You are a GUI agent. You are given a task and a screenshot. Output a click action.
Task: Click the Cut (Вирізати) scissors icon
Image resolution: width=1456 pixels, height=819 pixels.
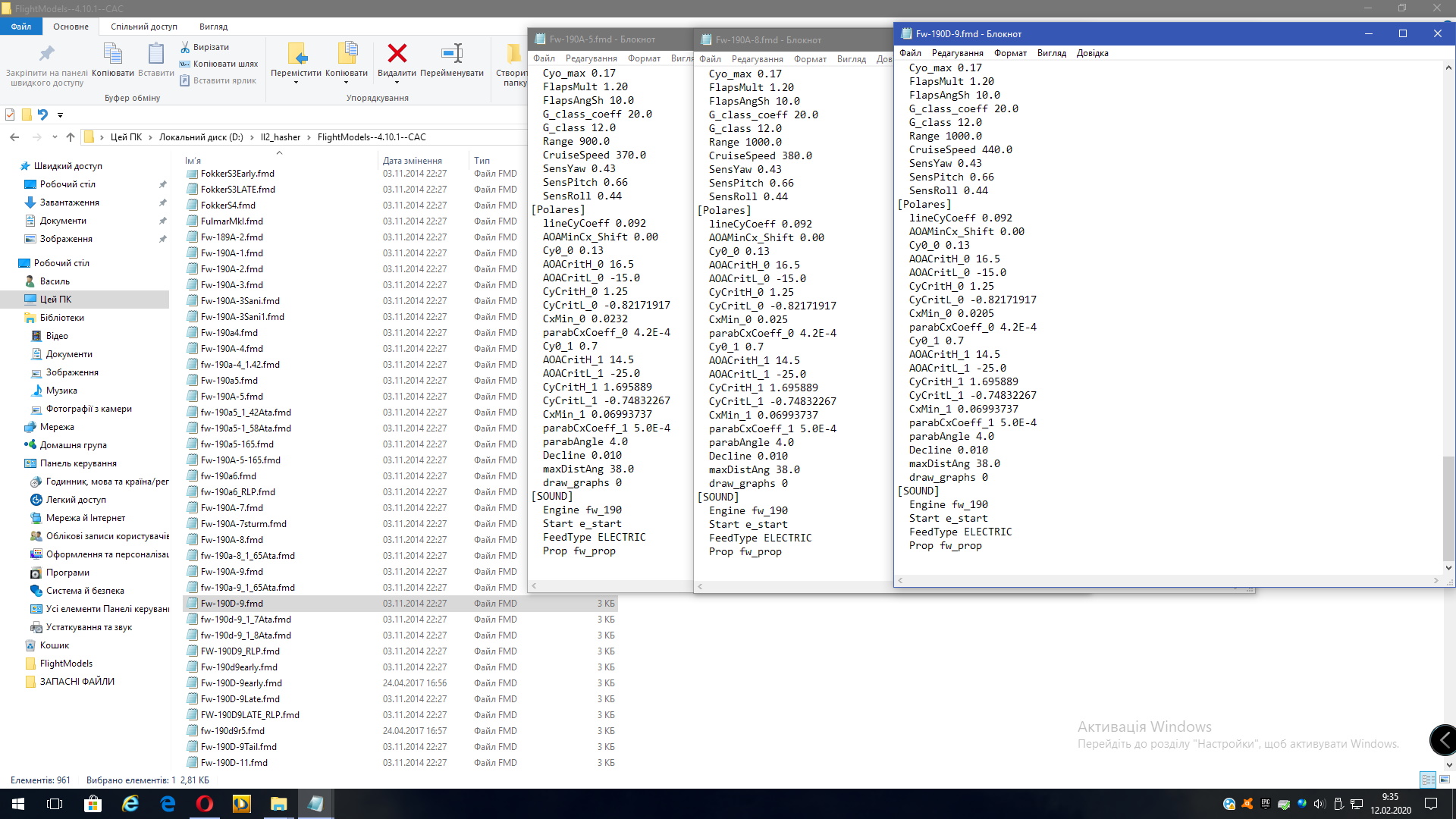185,47
